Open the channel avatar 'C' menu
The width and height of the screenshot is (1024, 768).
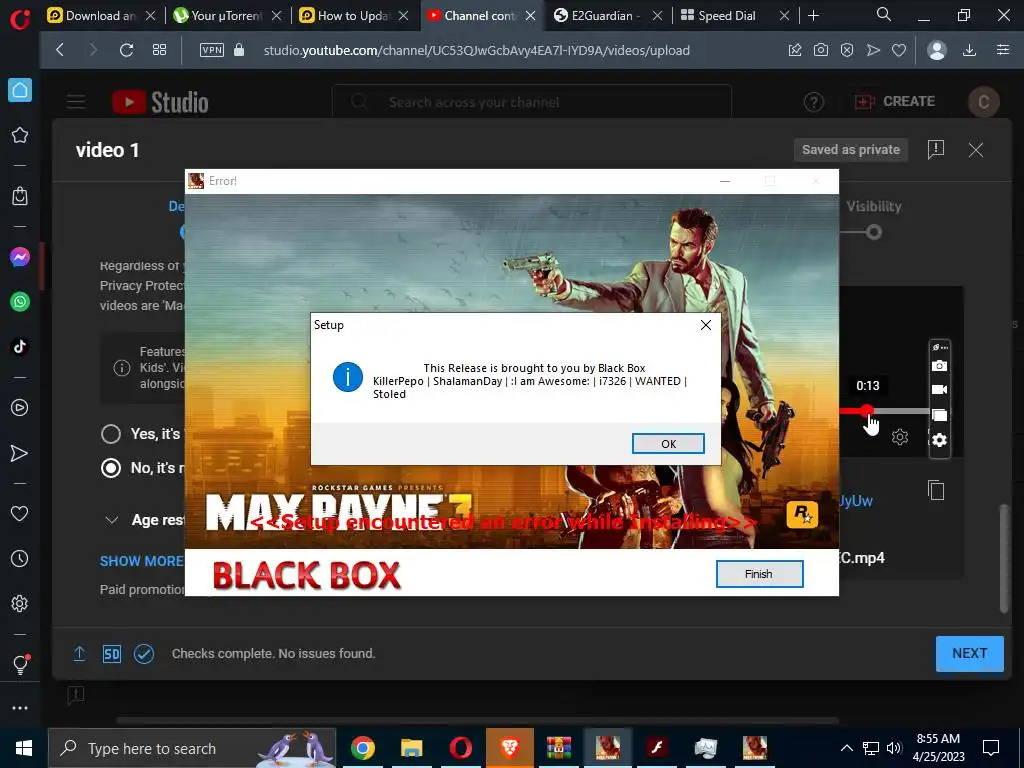click(984, 102)
